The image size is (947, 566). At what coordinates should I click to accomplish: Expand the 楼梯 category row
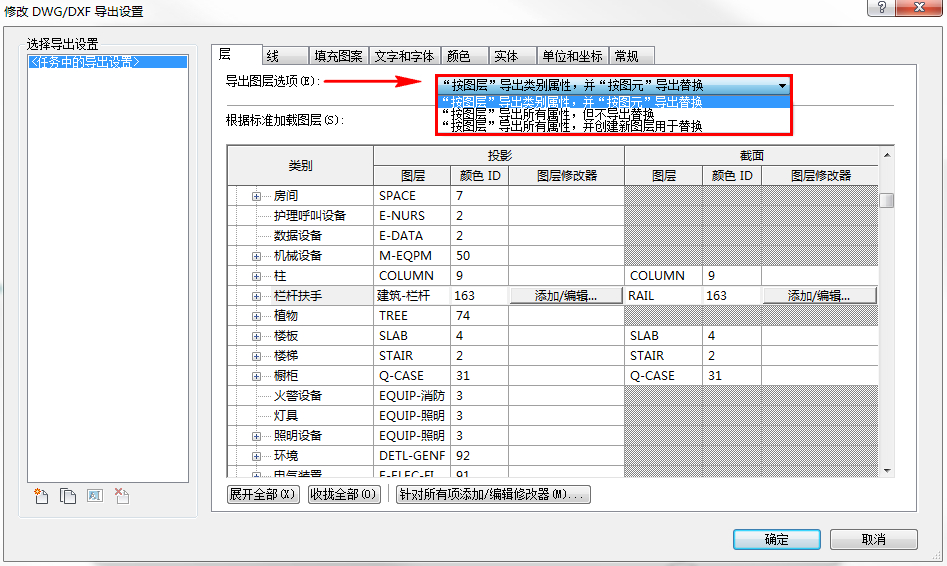point(256,356)
